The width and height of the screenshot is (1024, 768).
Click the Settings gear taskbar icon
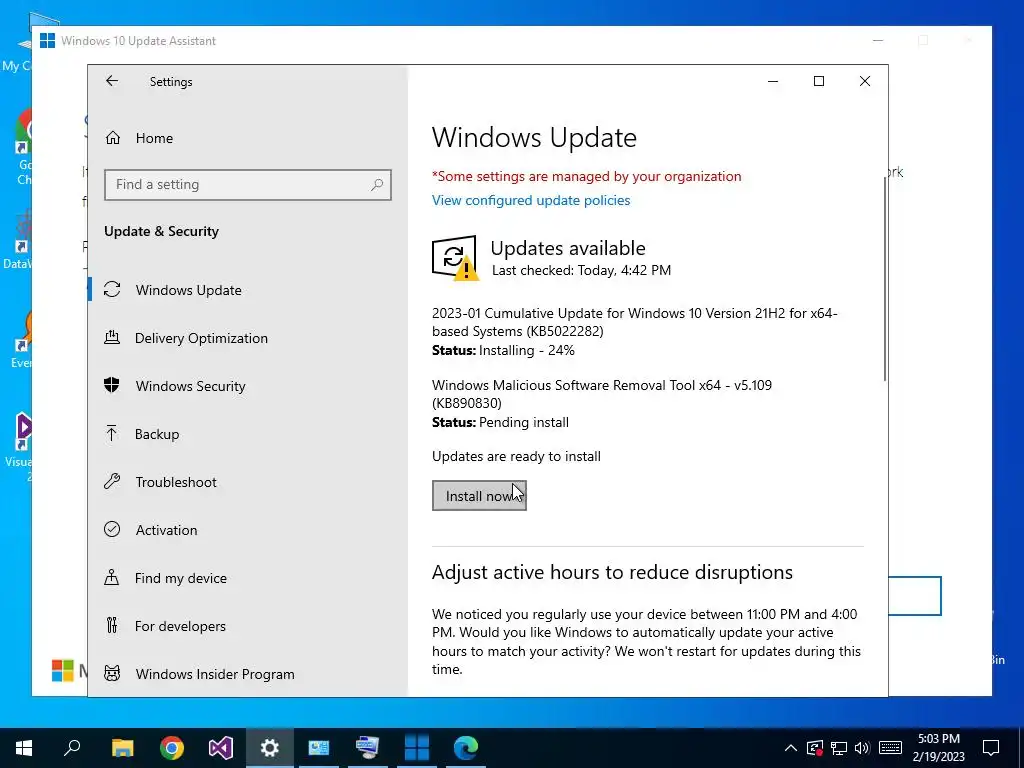click(x=270, y=748)
